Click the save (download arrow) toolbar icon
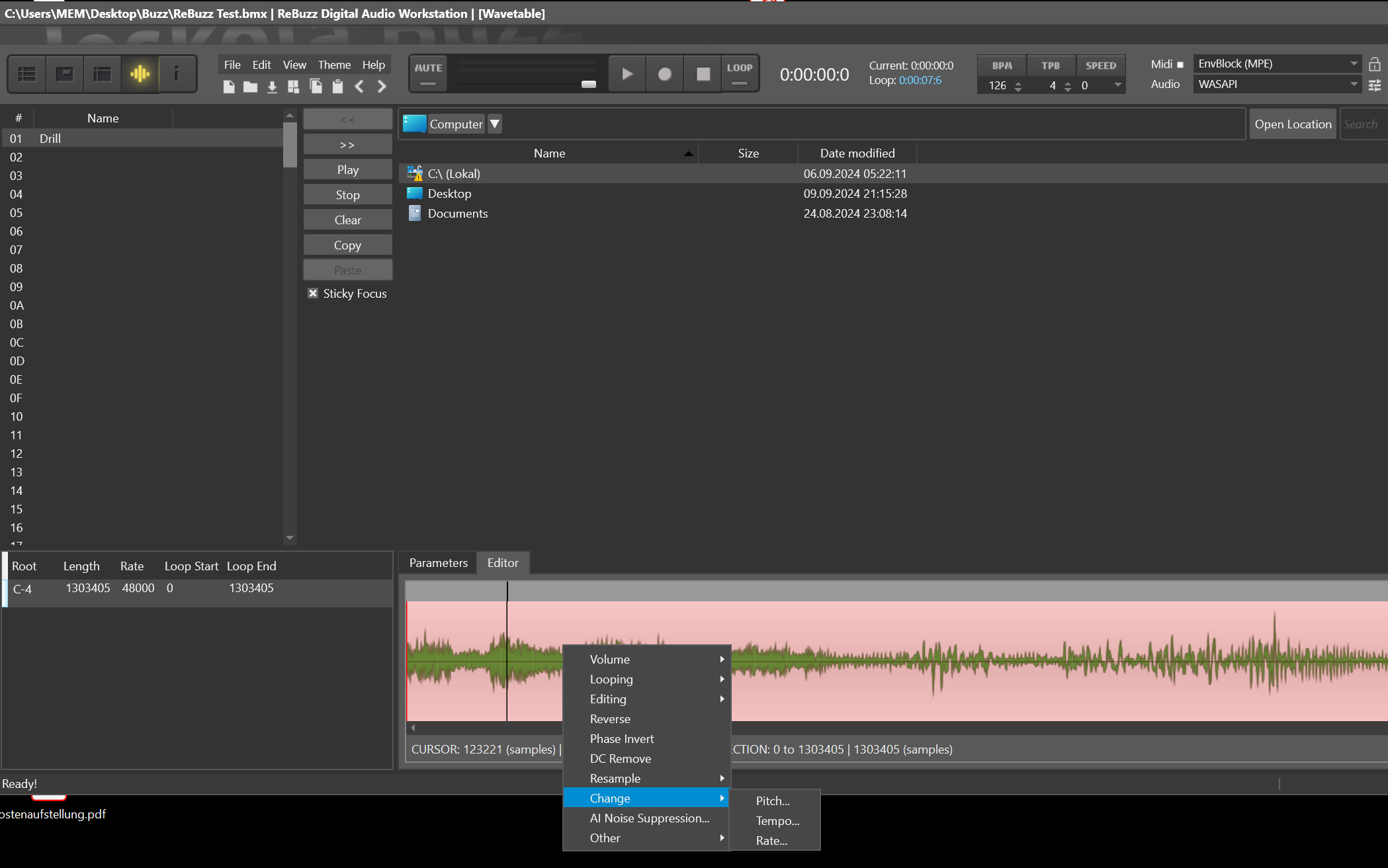Image resolution: width=1388 pixels, height=868 pixels. [x=272, y=87]
